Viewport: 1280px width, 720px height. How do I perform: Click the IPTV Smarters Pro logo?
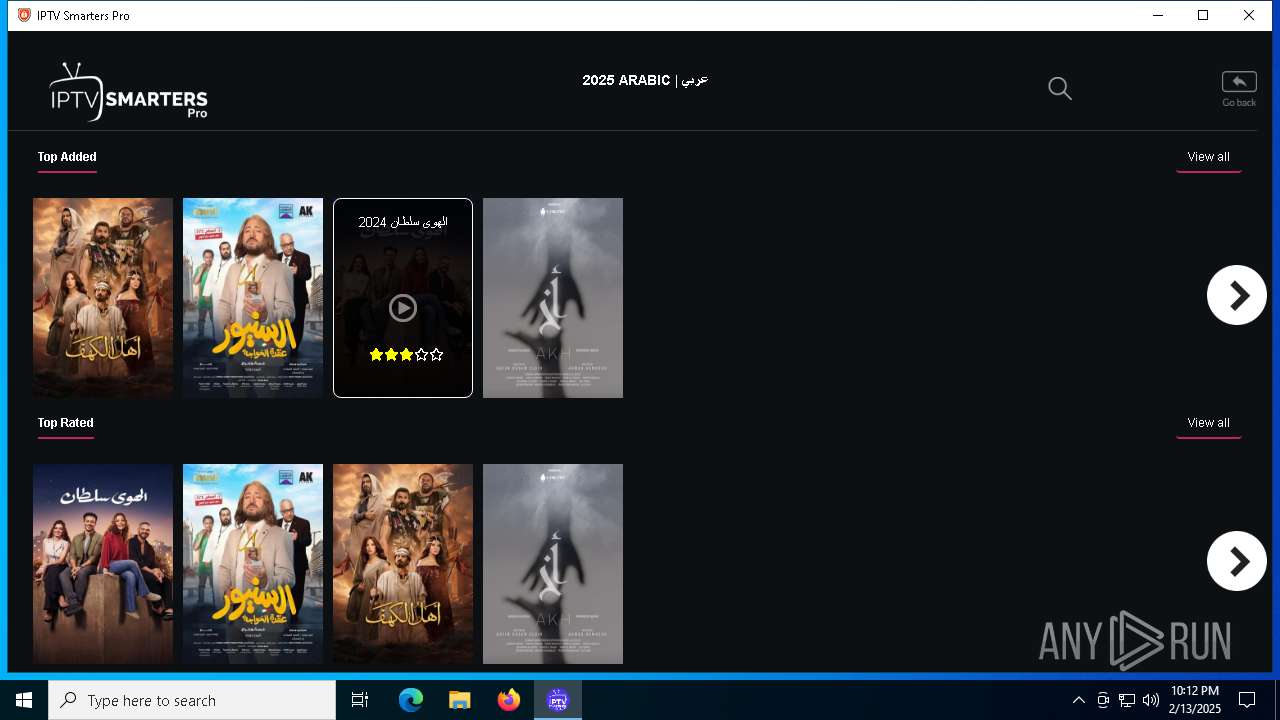point(128,92)
